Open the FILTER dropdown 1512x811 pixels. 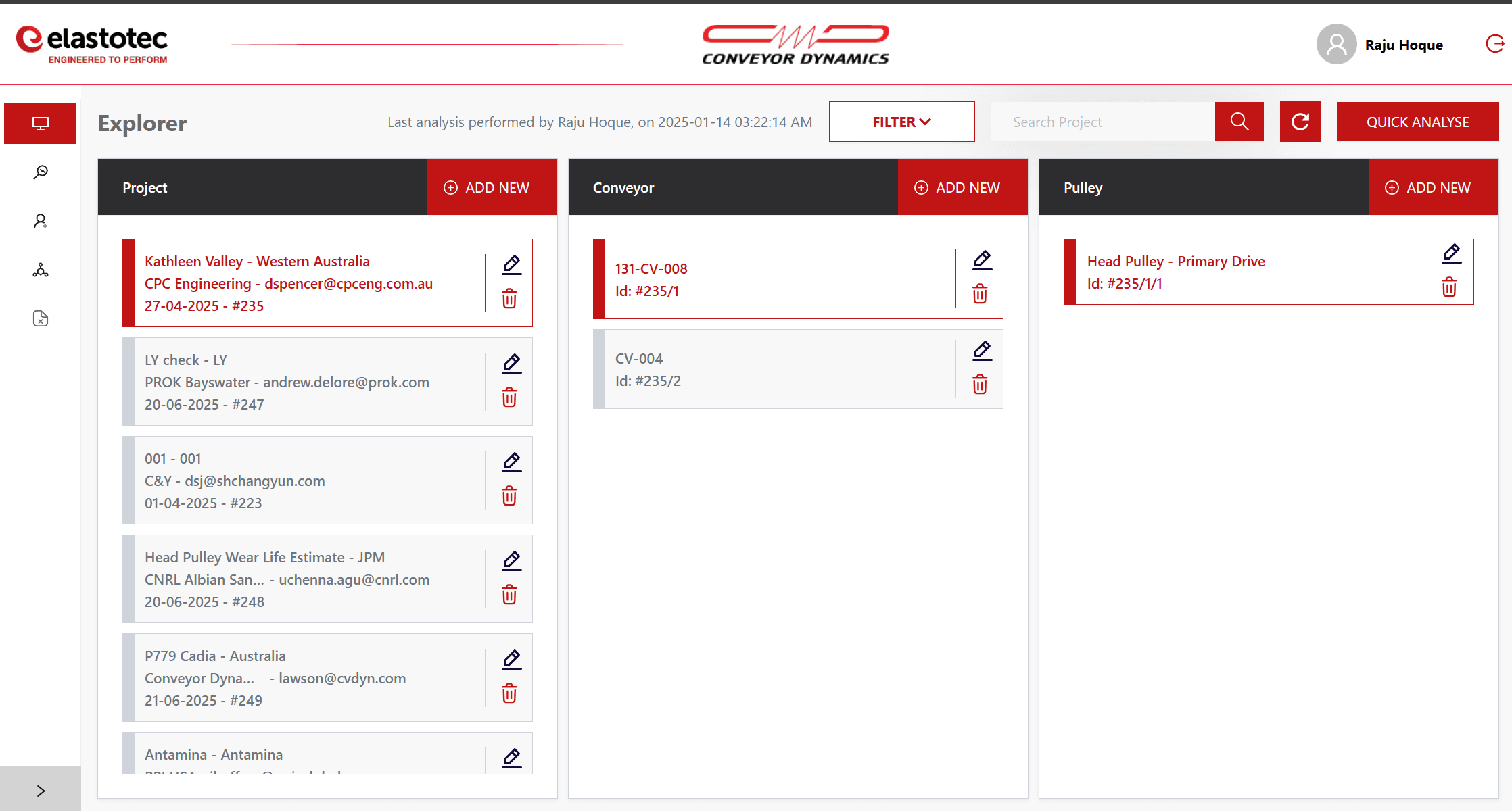click(x=901, y=122)
